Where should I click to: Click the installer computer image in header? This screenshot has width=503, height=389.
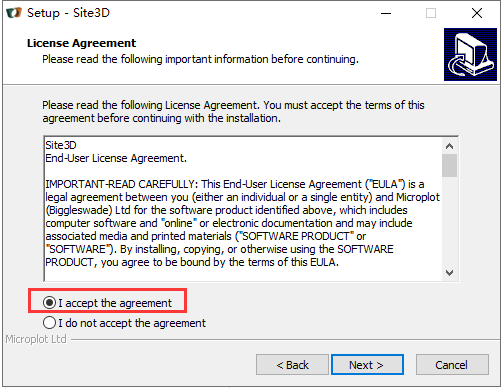click(470, 54)
